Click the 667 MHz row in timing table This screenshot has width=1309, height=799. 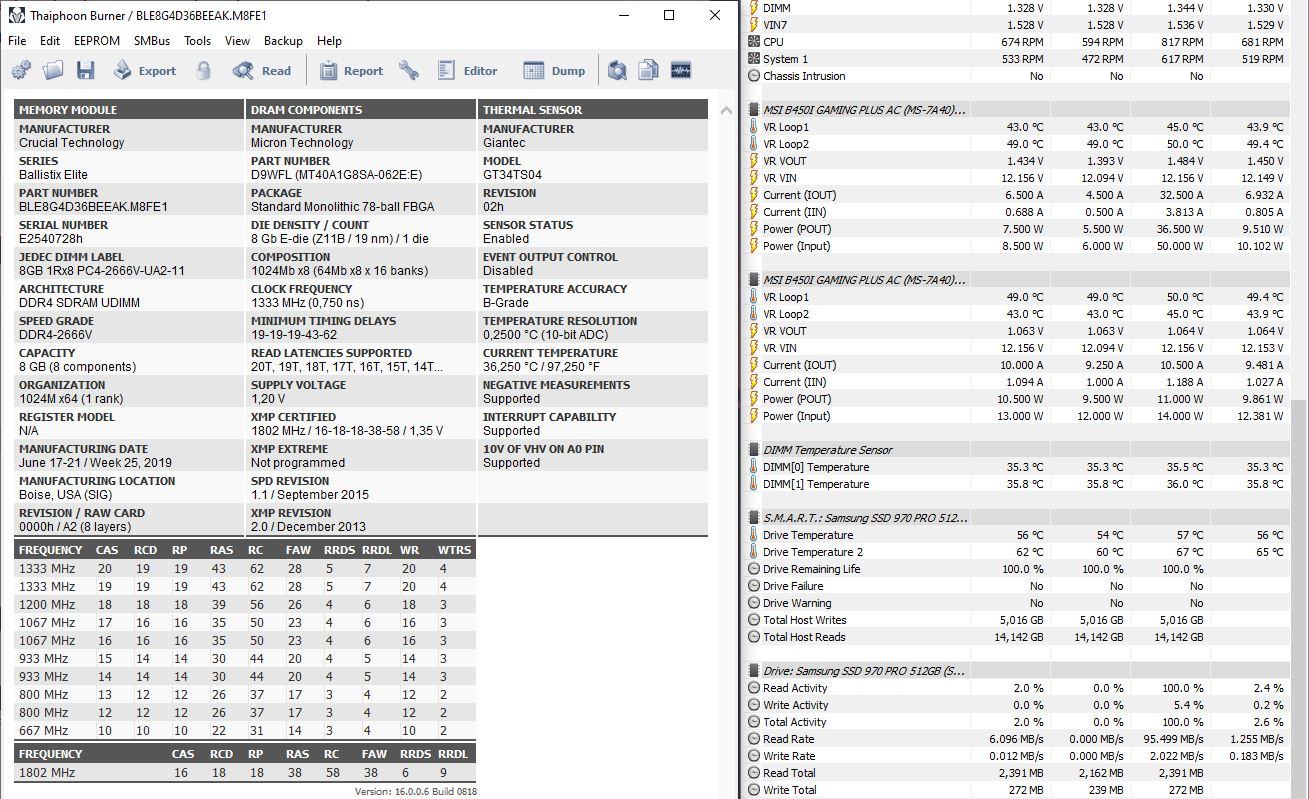pos(244,731)
